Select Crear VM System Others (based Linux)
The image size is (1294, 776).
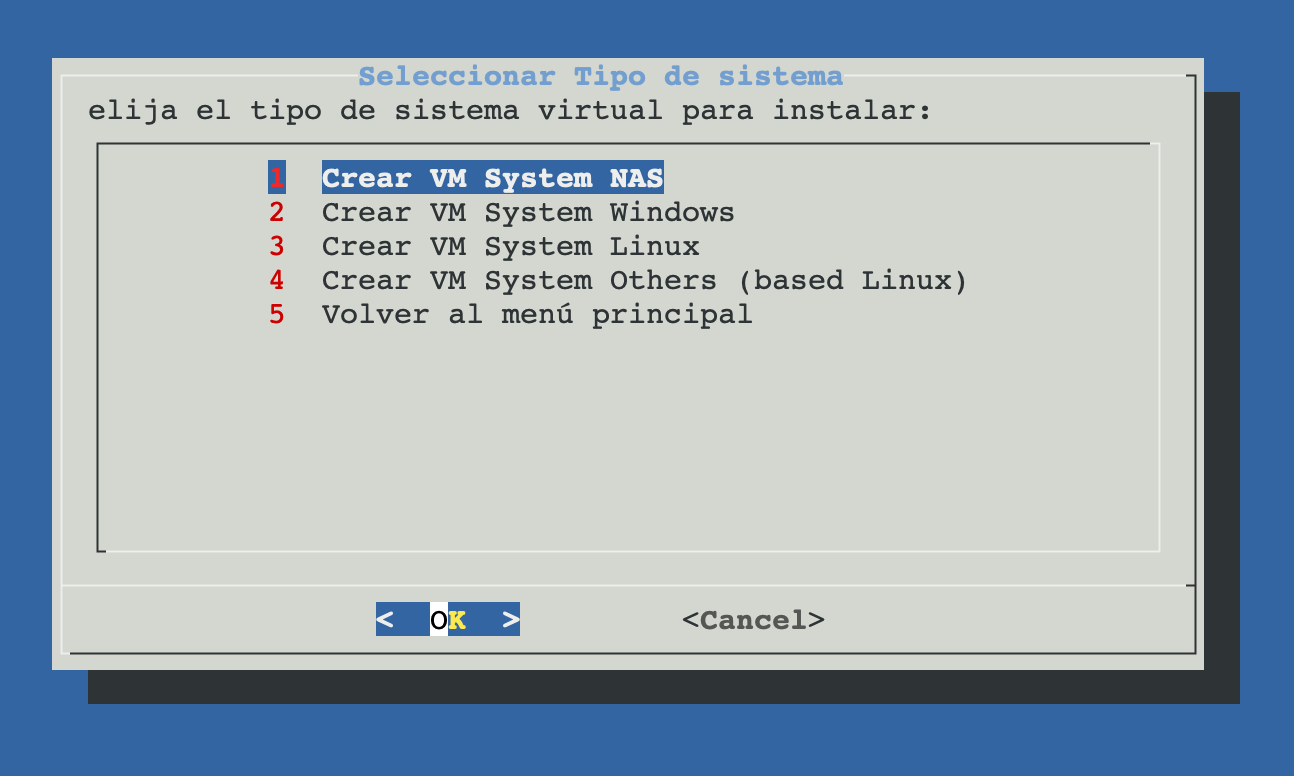coord(644,281)
